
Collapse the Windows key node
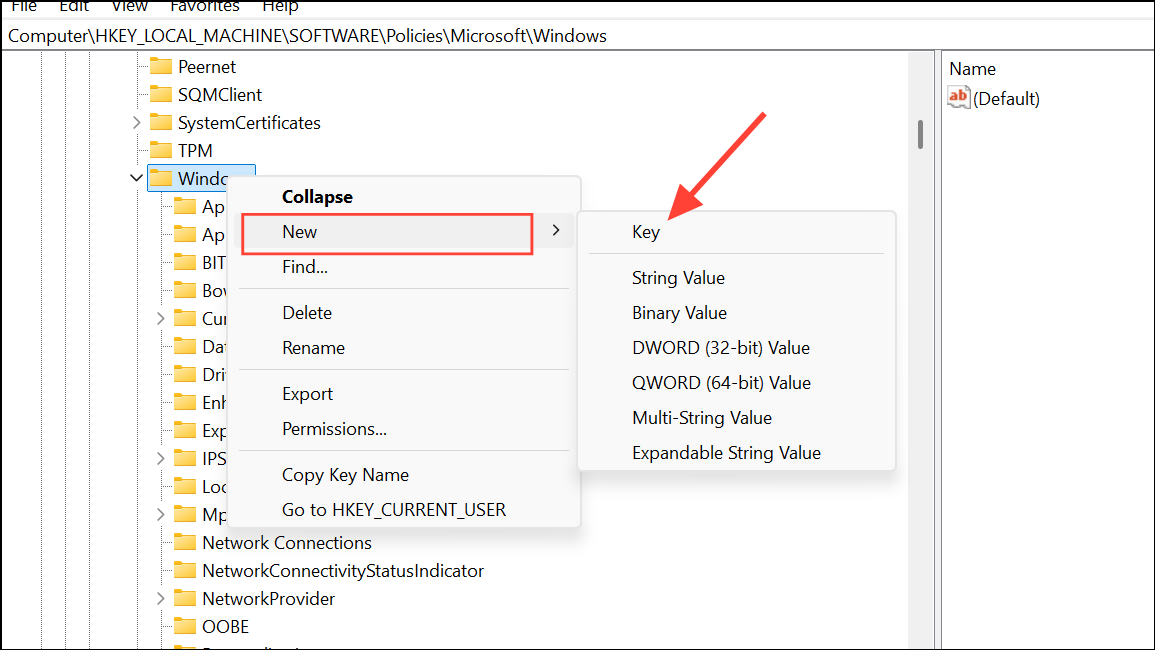[x=136, y=177]
